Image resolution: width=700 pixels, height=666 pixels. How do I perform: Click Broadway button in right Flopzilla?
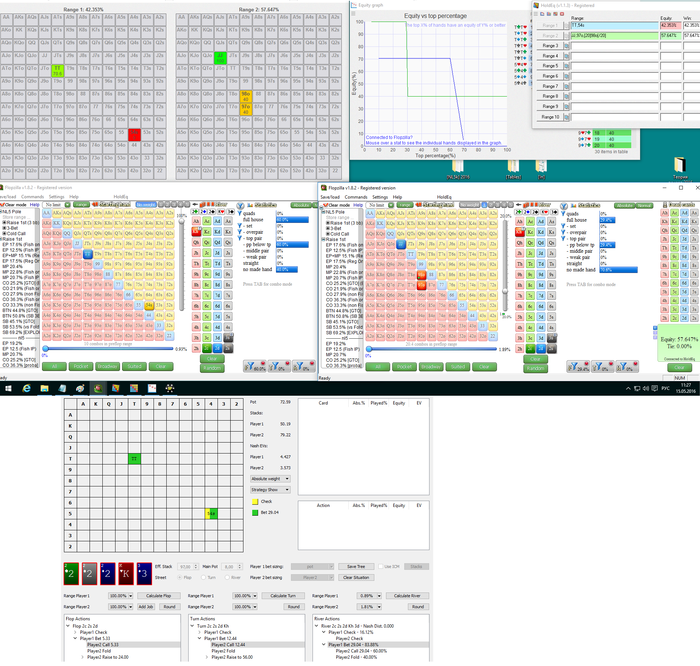point(431,367)
